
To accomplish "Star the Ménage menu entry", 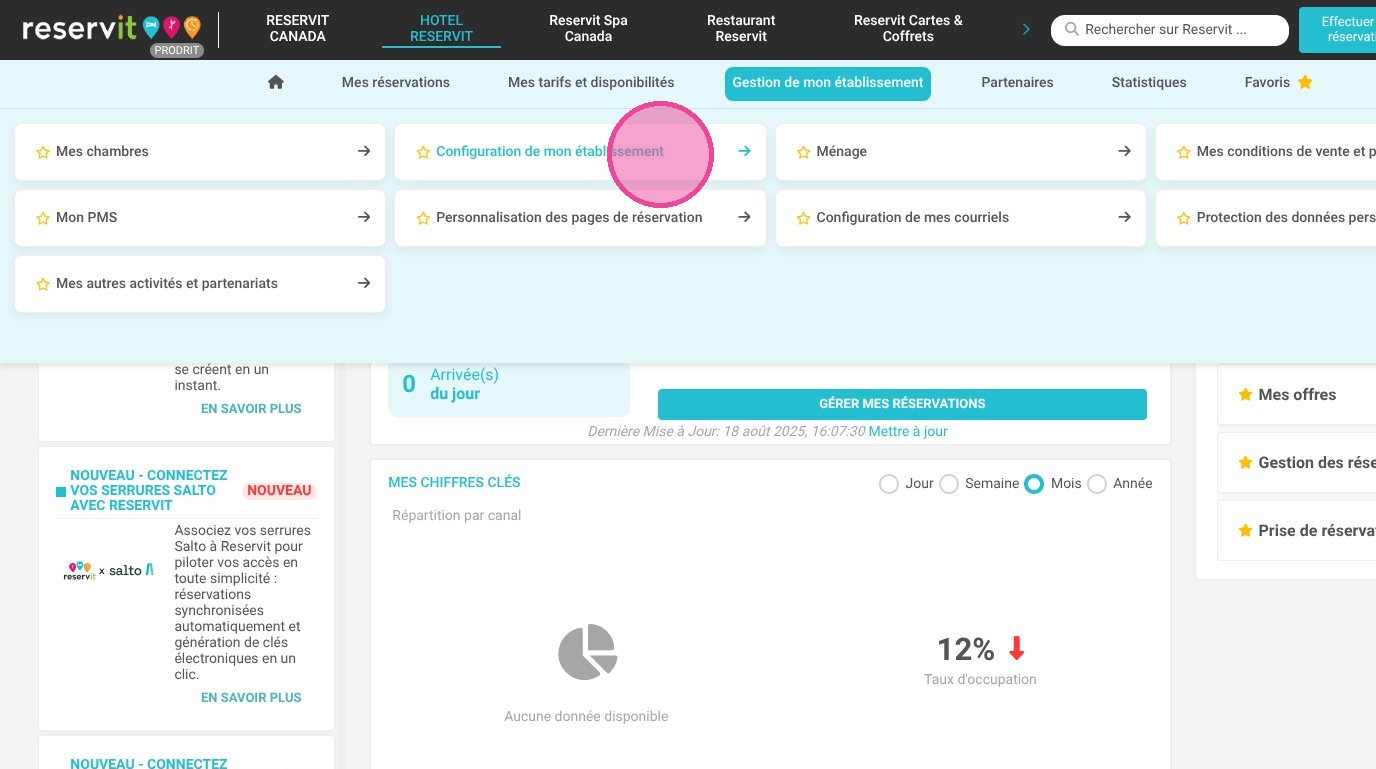I will (803, 152).
